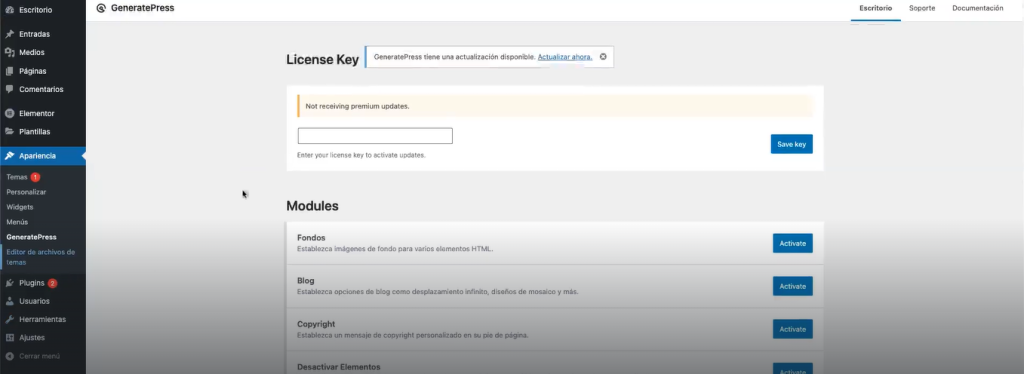
Task: Switch to the Documentación tab
Action: click(978, 8)
